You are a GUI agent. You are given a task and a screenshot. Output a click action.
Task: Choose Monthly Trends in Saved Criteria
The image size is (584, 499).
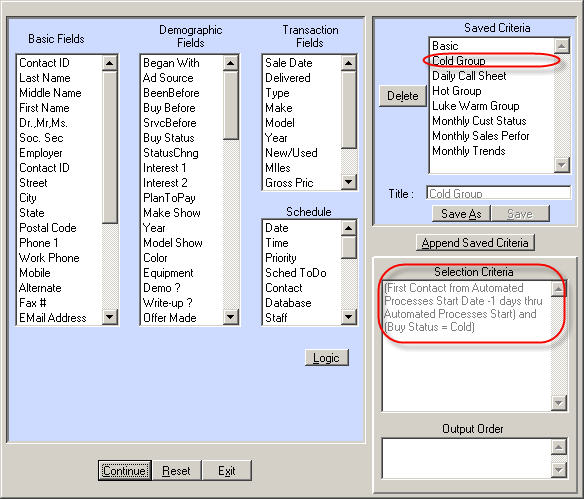469,151
